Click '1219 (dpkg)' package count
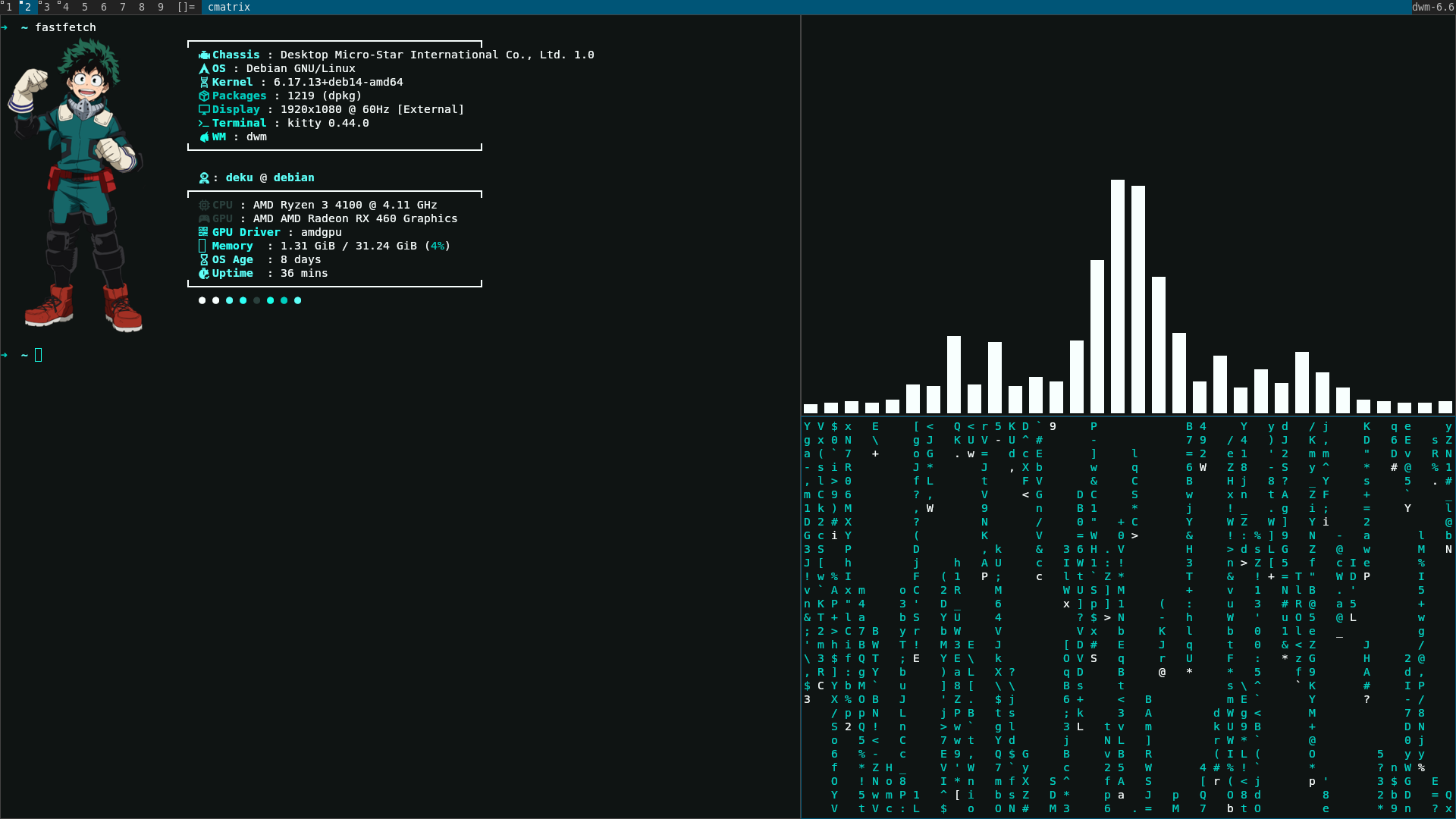Viewport: 1456px width, 819px height. point(324,96)
